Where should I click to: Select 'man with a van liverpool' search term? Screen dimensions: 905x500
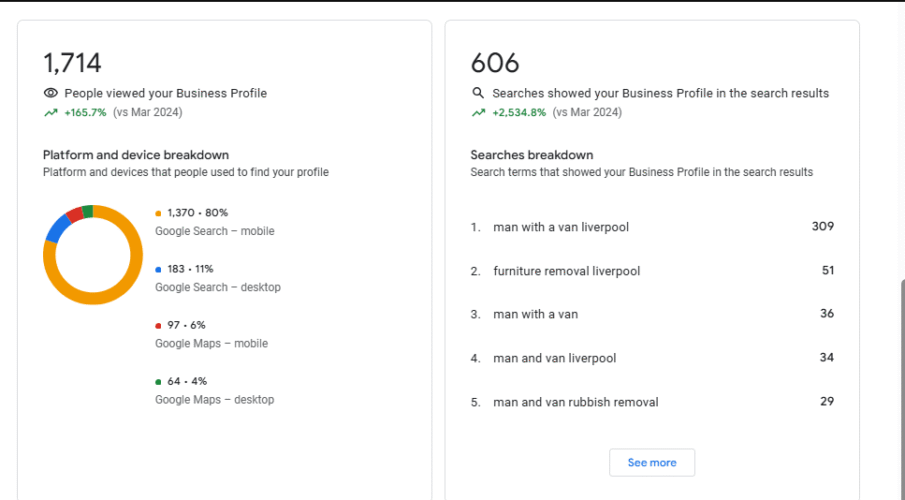(560, 227)
